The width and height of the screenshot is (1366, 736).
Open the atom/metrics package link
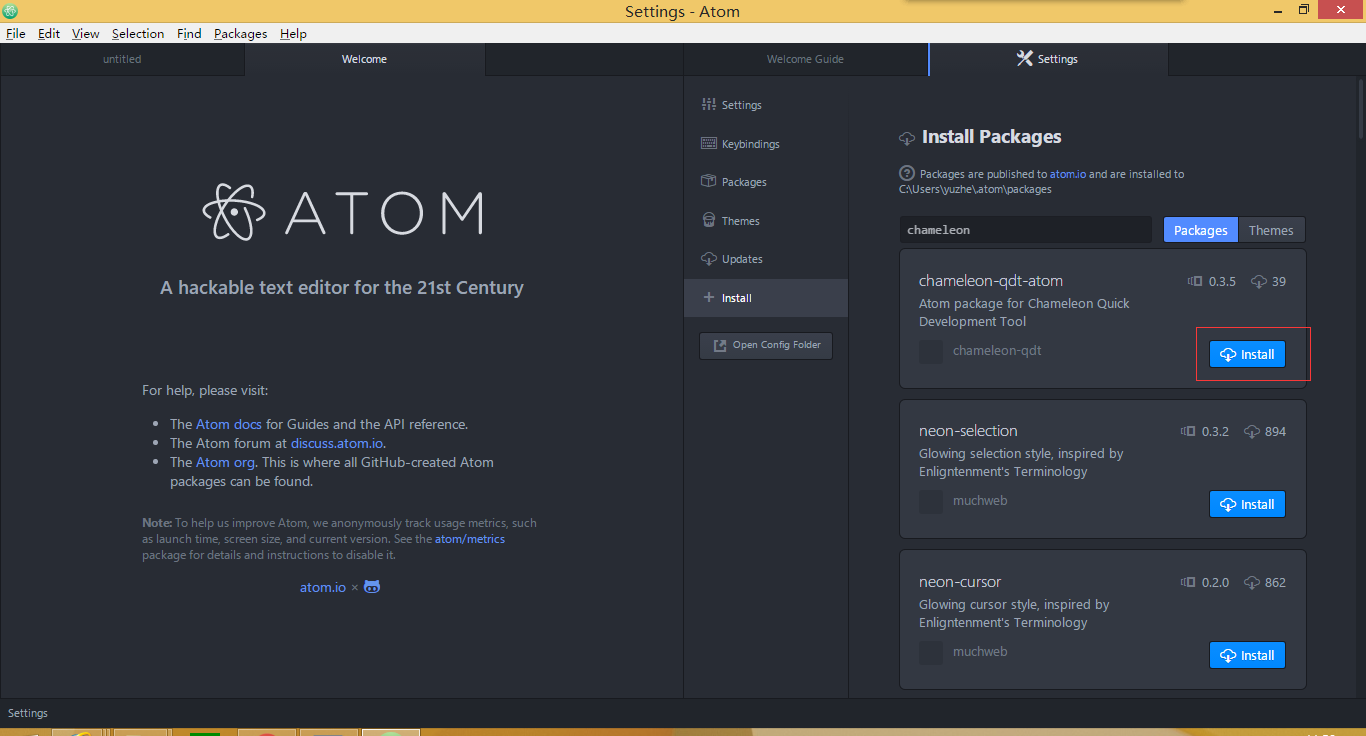[470, 539]
